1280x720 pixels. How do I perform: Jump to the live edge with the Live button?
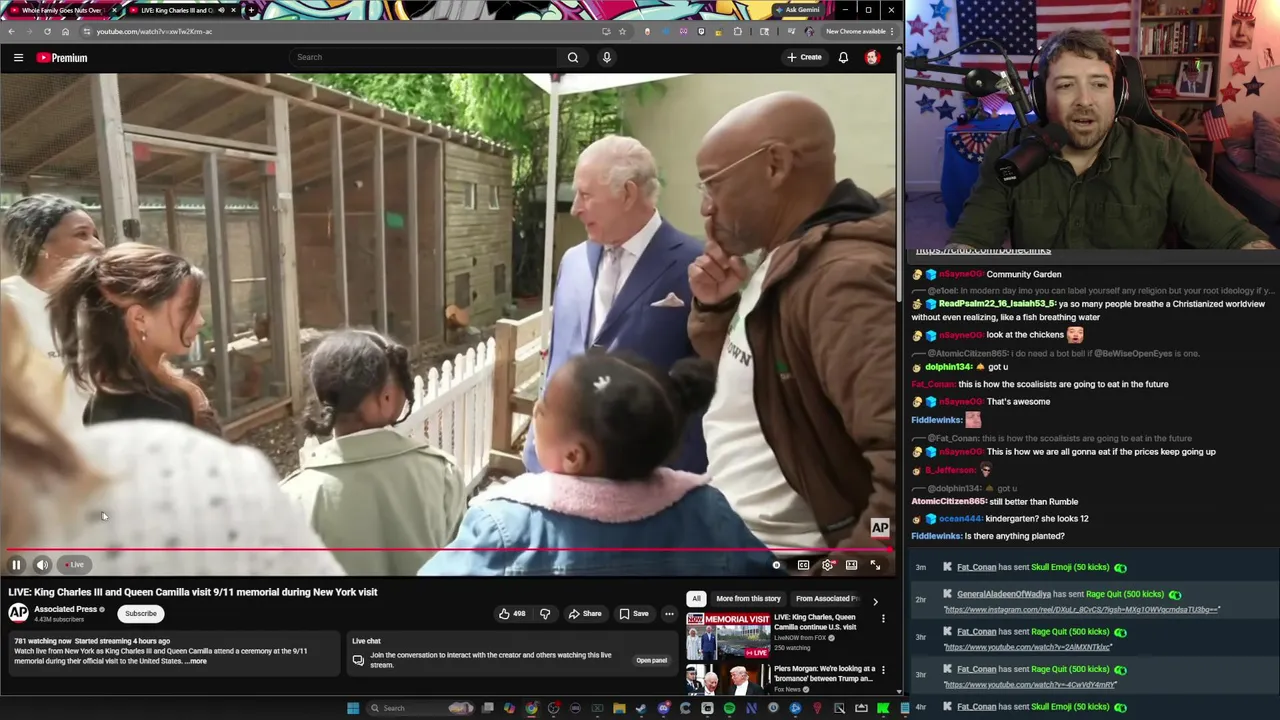(x=74, y=565)
